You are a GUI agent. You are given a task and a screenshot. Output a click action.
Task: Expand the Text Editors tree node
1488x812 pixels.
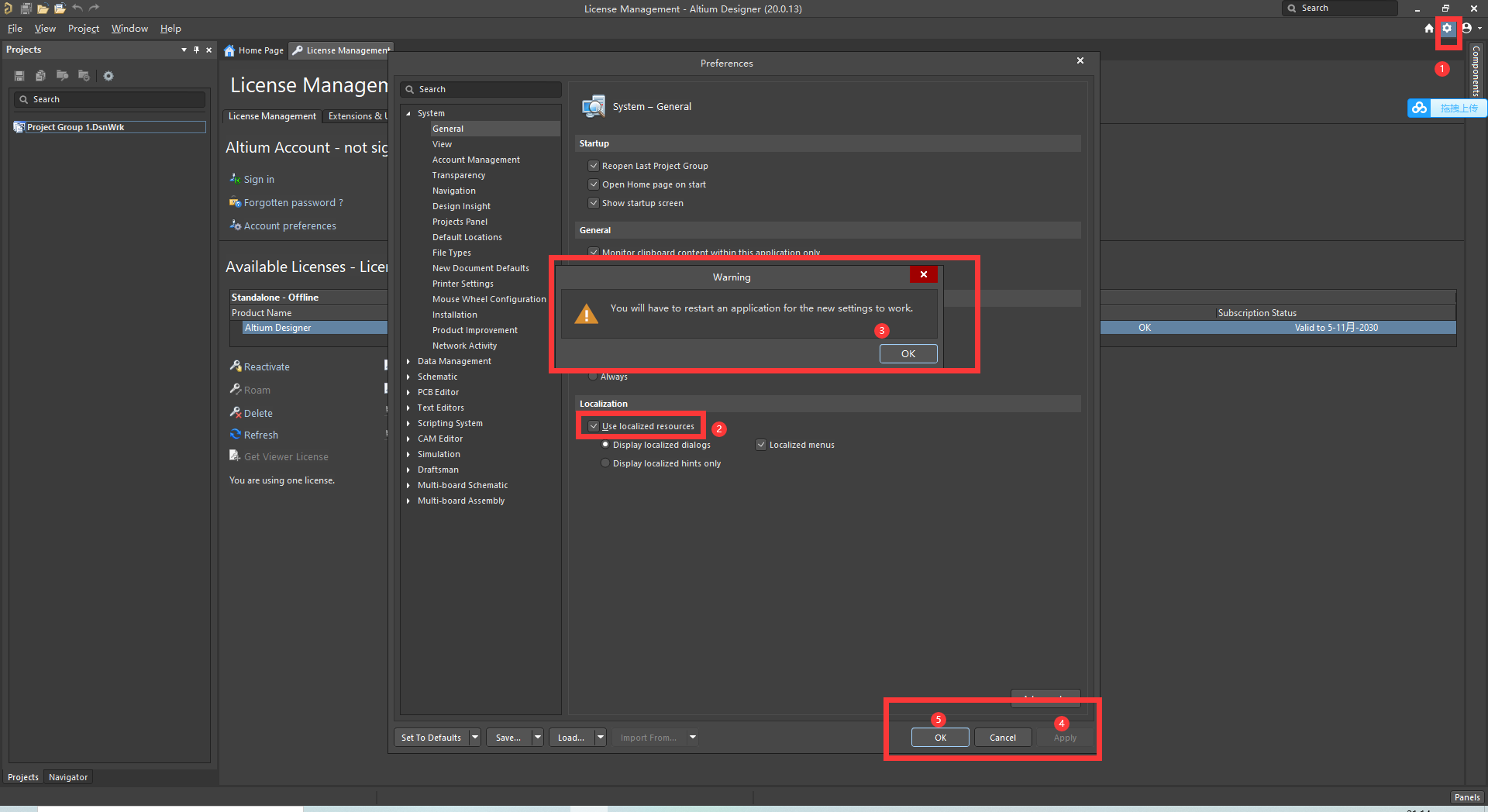(x=408, y=408)
